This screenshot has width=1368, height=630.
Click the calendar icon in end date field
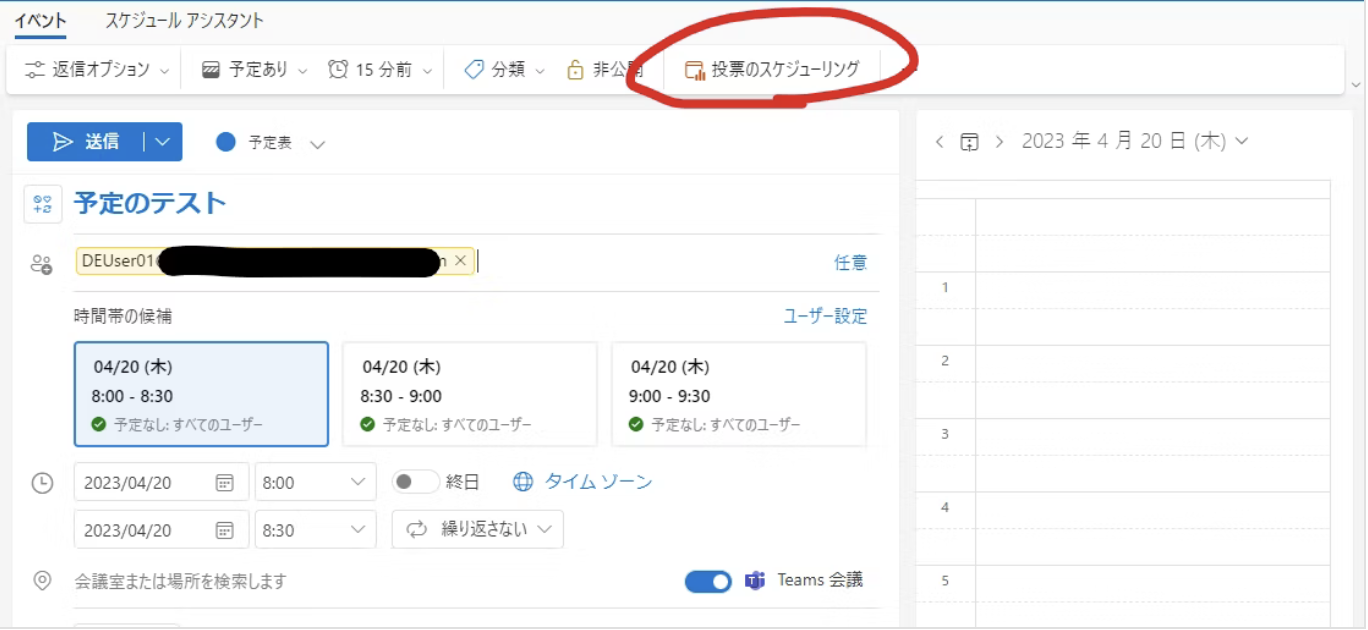tap(225, 531)
